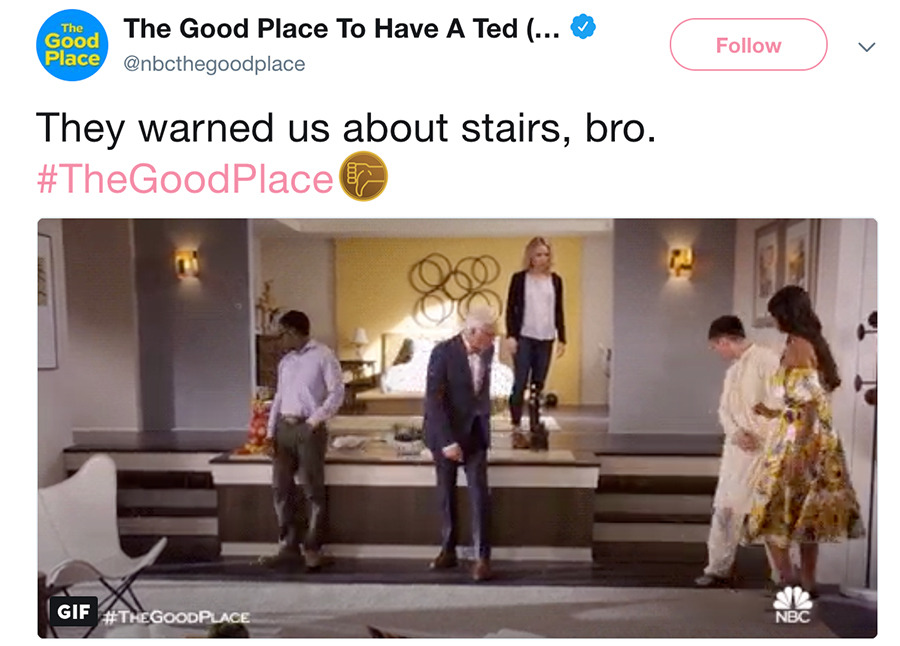Click the golden thumbs-down hashtag emoji
This screenshot has width=900, height=646.
[363, 176]
